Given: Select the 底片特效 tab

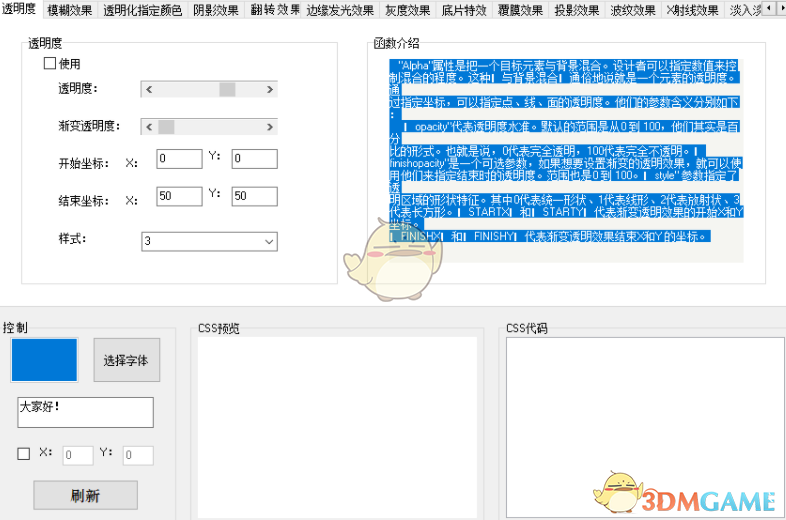Looking at the screenshot, I should tap(464, 10).
